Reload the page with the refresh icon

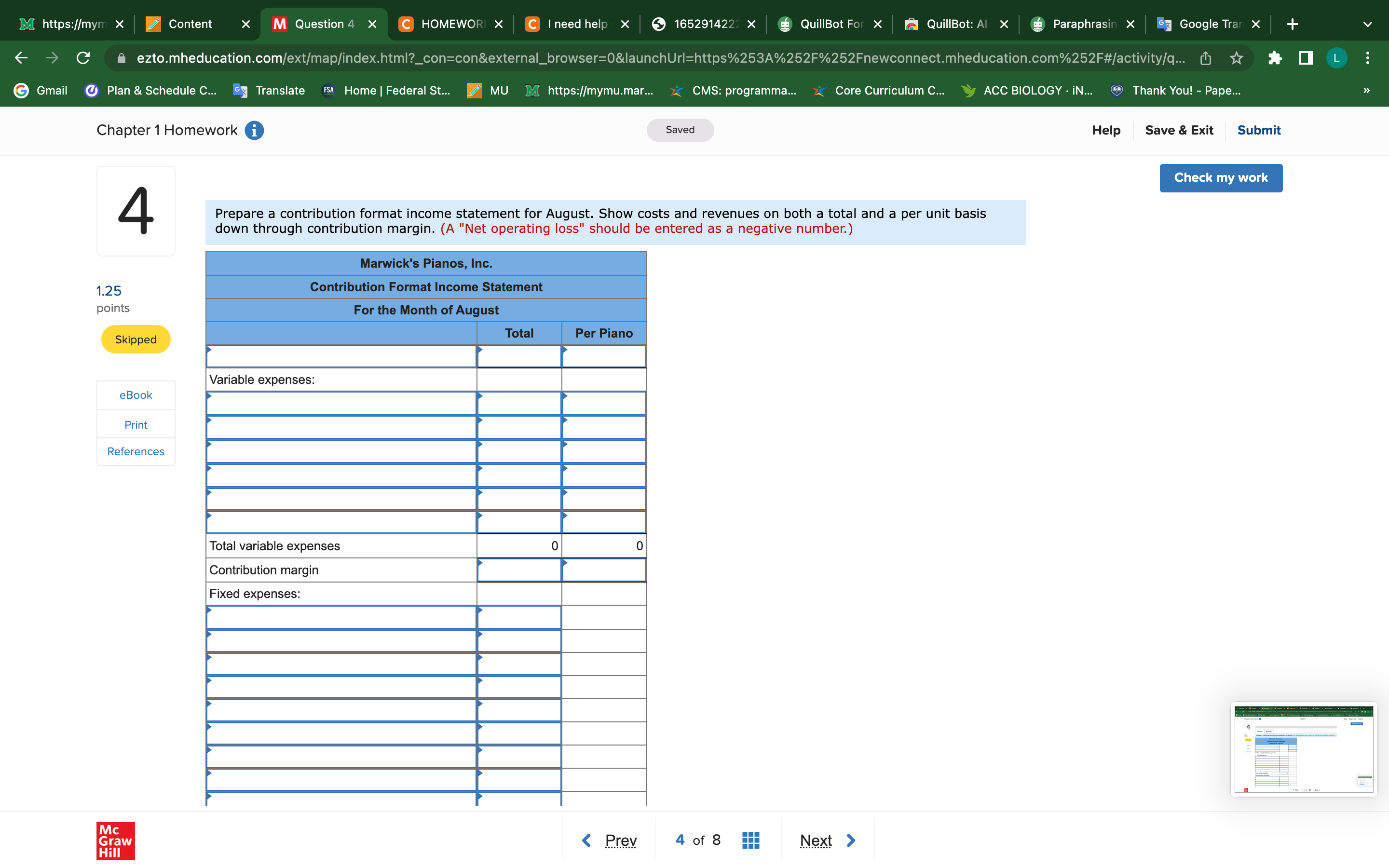(x=83, y=58)
